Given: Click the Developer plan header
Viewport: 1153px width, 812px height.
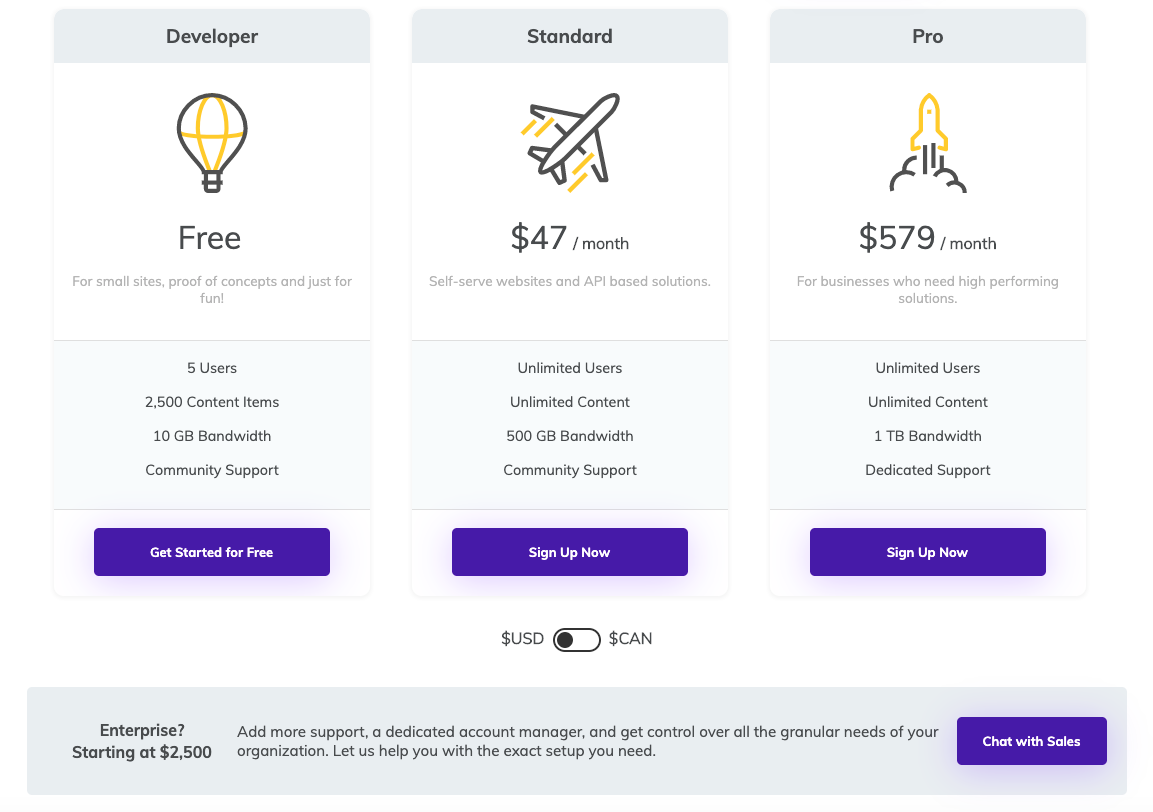Looking at the screenshot, I should [212, 36].
